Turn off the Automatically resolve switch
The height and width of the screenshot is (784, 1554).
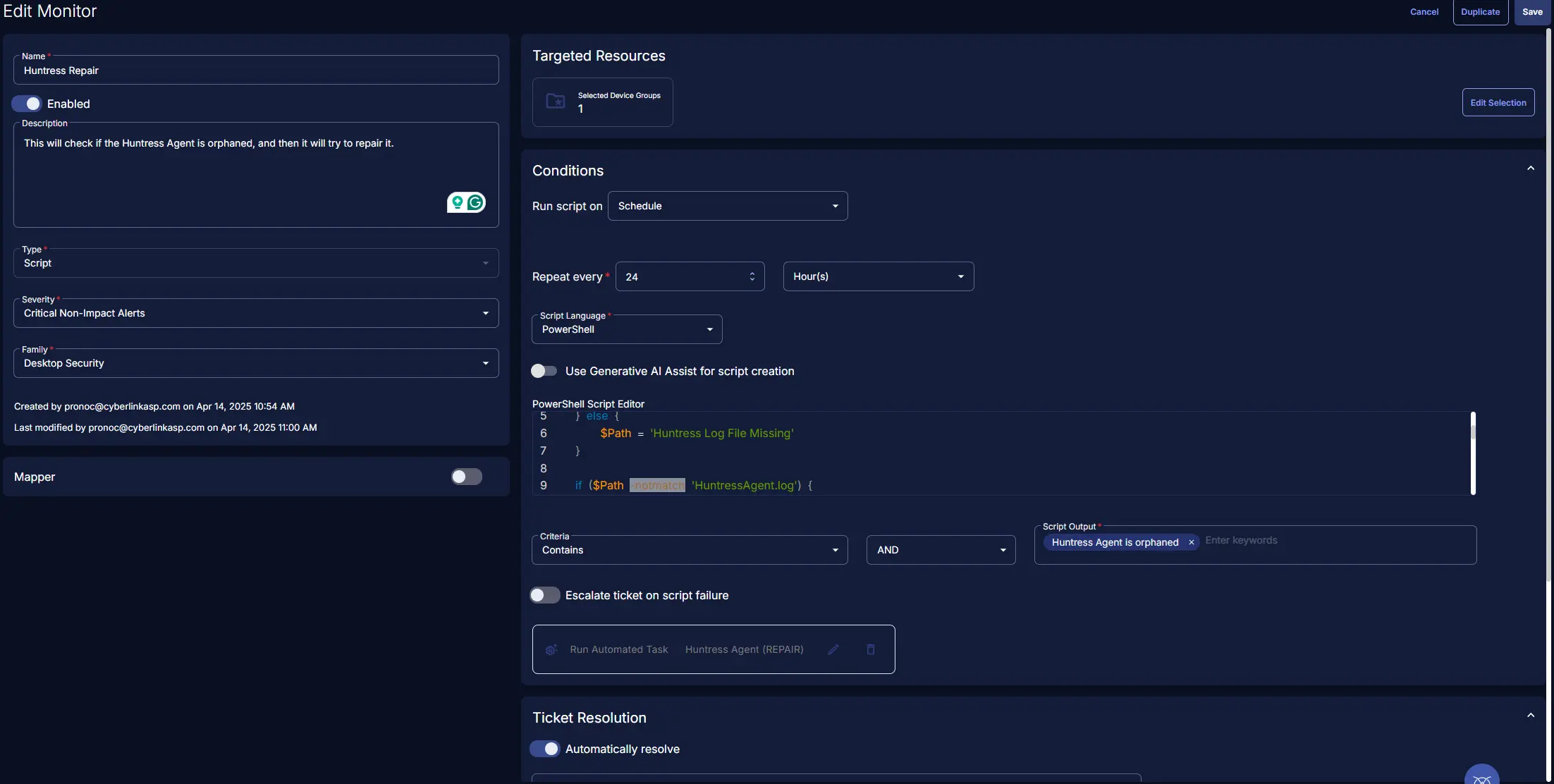click(544, 749)
